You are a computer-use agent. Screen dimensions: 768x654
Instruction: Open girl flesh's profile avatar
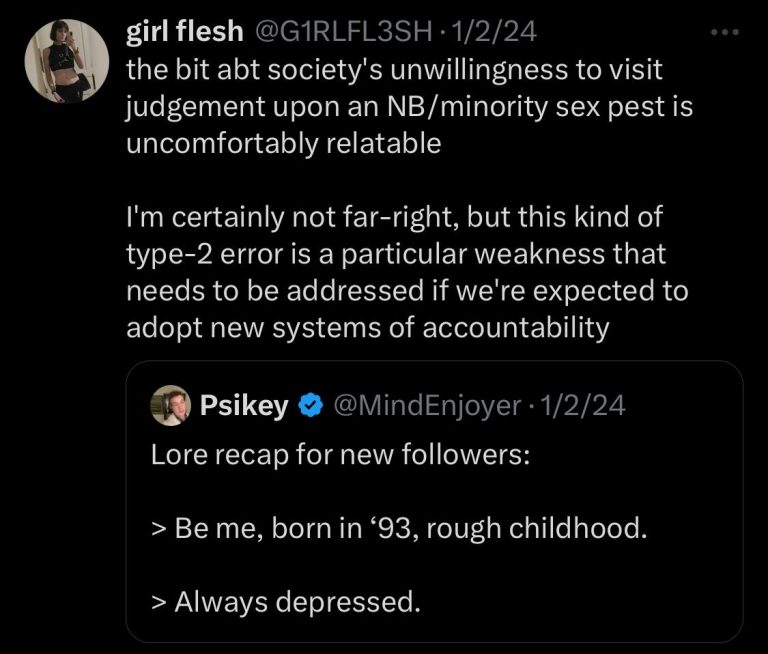coord(66,61)
